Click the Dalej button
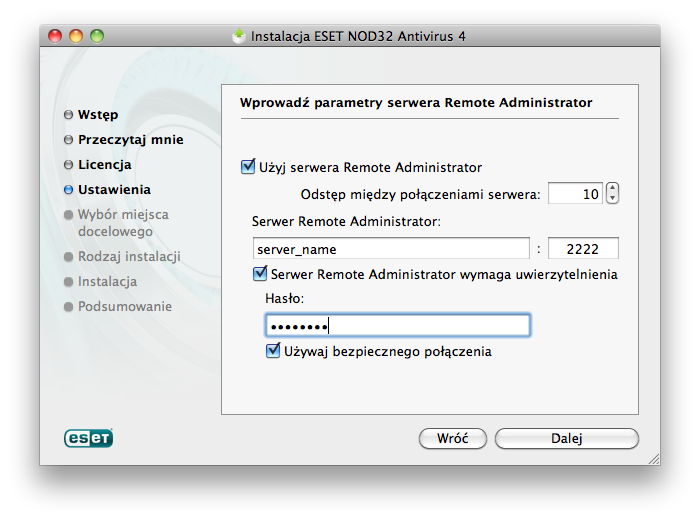The image size is (700, 520). pyautogui.click(x=567, y=438)
